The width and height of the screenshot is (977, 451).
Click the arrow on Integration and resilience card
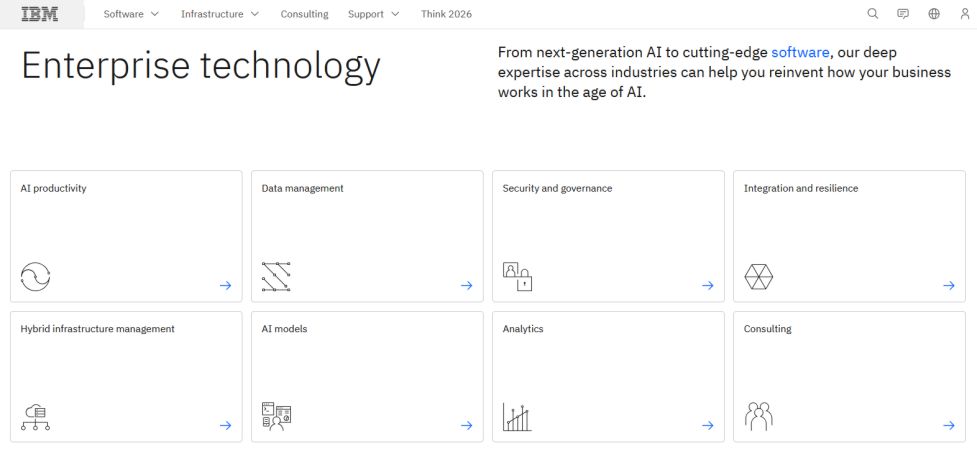949,285
